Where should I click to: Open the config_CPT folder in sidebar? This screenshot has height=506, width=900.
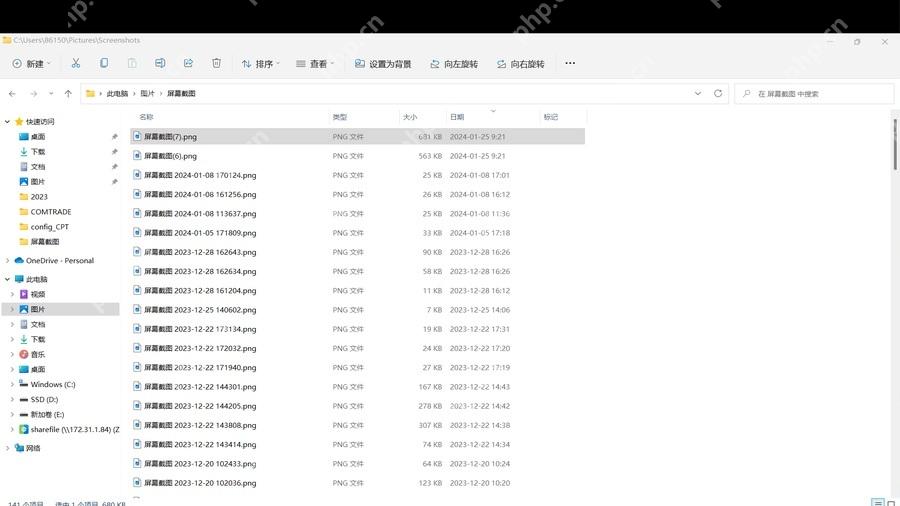[49, 227]
